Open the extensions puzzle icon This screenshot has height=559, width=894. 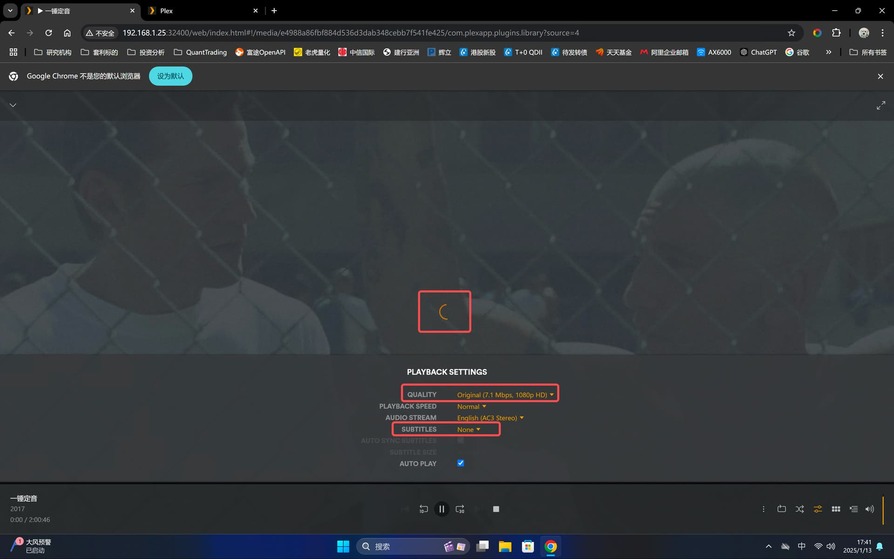coord(836,33)
